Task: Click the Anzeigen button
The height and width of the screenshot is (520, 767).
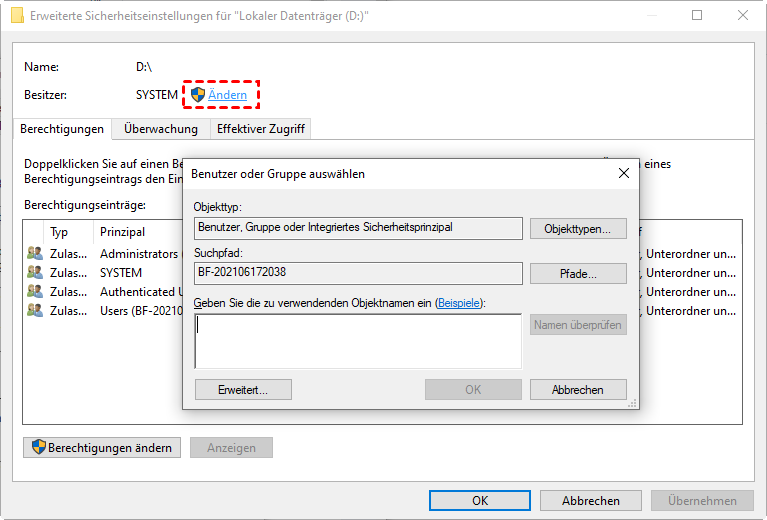Action: pyautogui.click(x=231, y=448)
